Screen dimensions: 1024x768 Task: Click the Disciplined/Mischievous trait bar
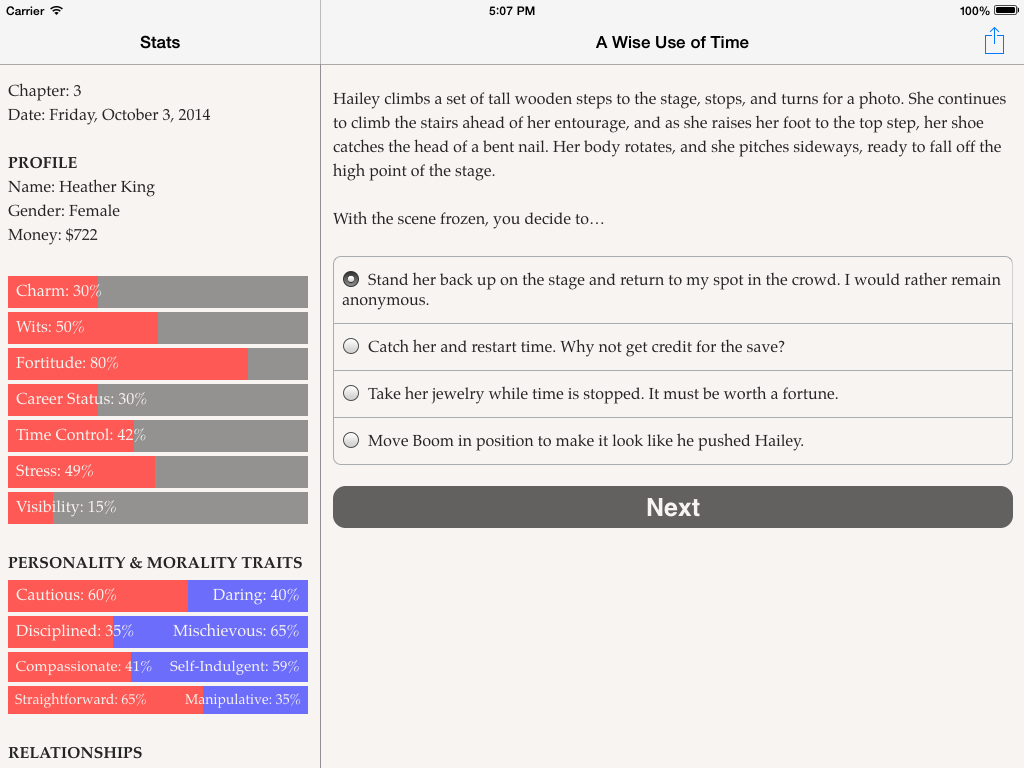click(x=158, y=632)
